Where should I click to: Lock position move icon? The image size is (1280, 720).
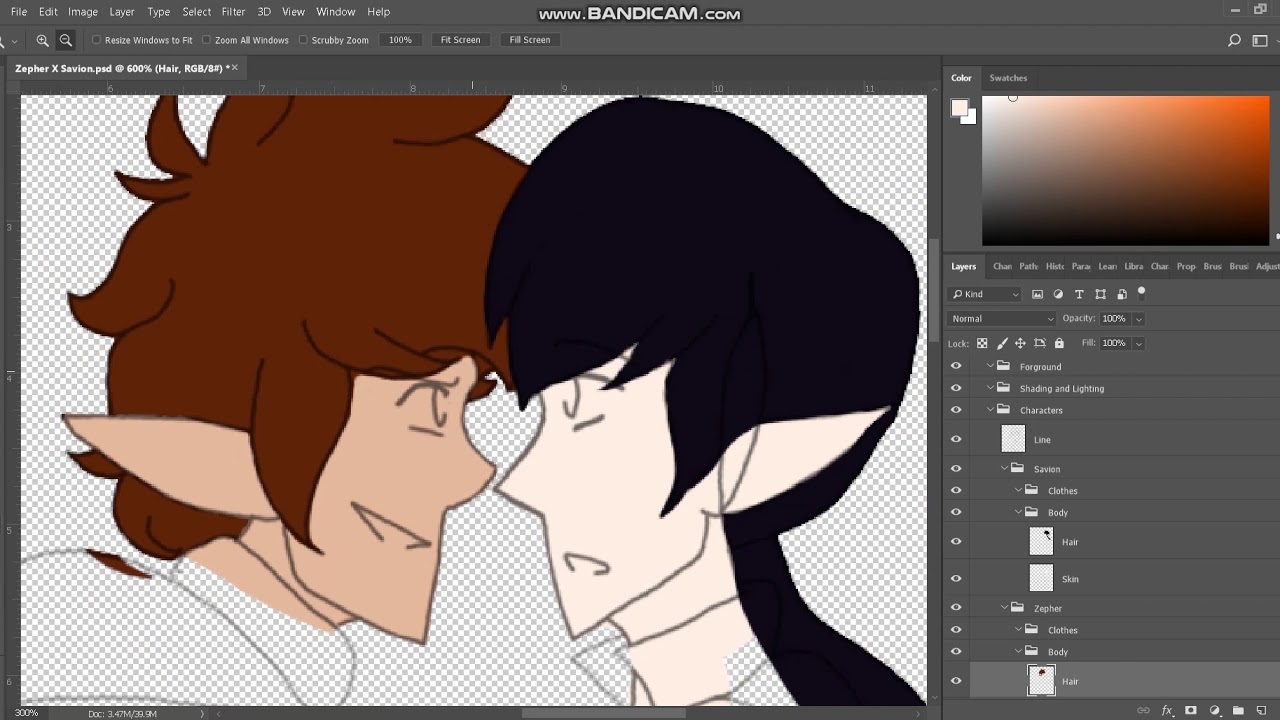[1020, 343]
